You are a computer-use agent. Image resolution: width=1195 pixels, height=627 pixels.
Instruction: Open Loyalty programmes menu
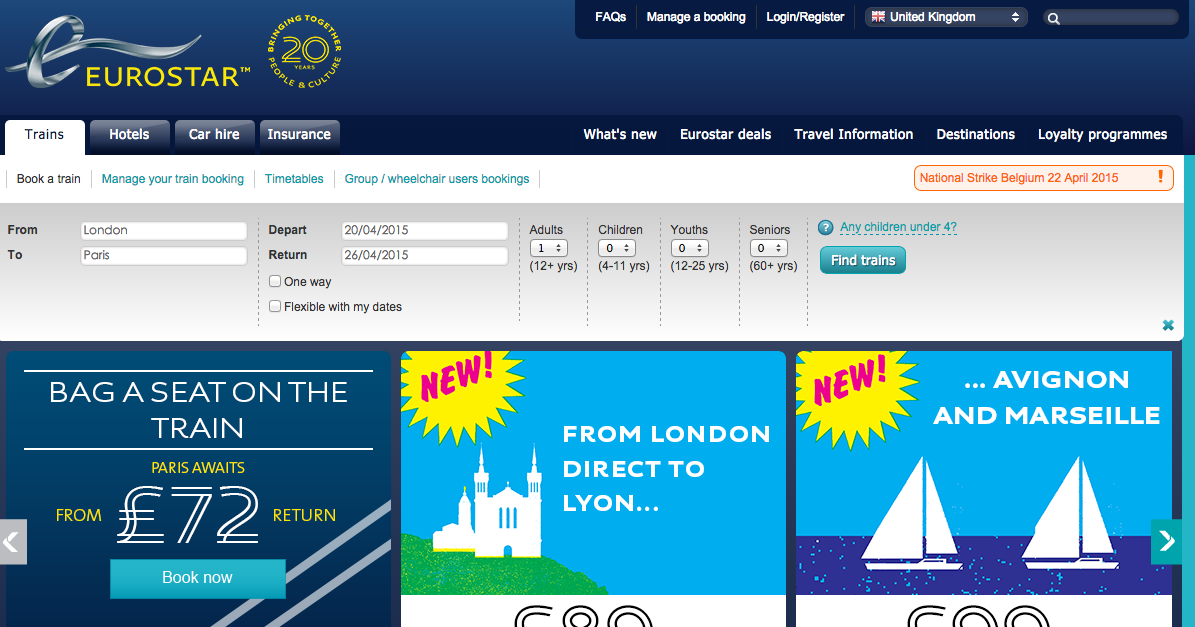[1102, 135]
